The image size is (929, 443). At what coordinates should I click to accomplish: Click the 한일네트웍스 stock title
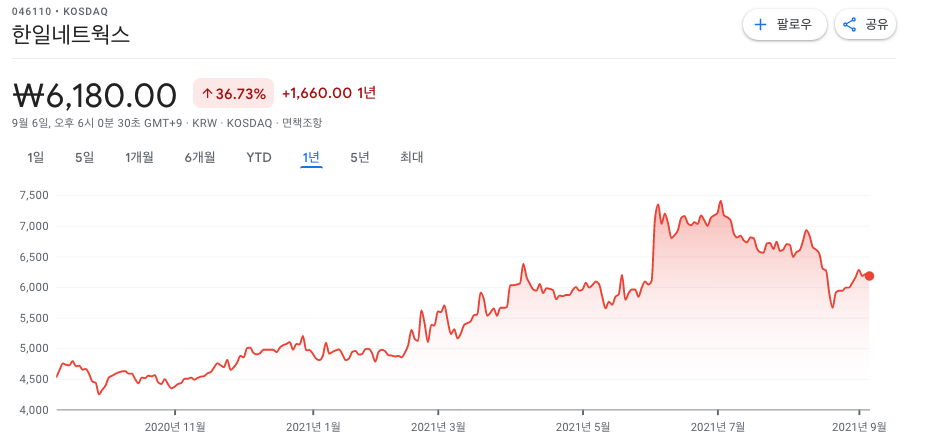pos(71,35)
